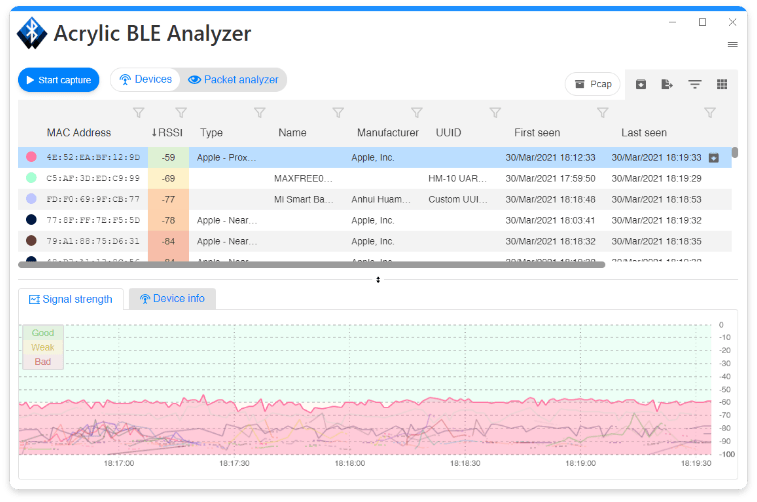Toggle the Good legend entry
Viewport: 757px width, 502px height.
point(42,333)
